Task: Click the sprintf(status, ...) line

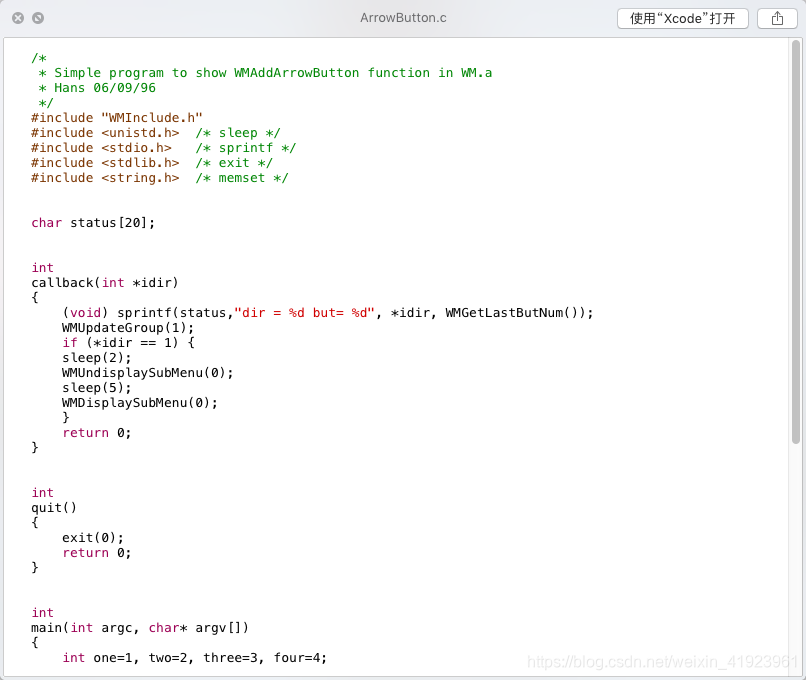Action: tap(327, 313)
